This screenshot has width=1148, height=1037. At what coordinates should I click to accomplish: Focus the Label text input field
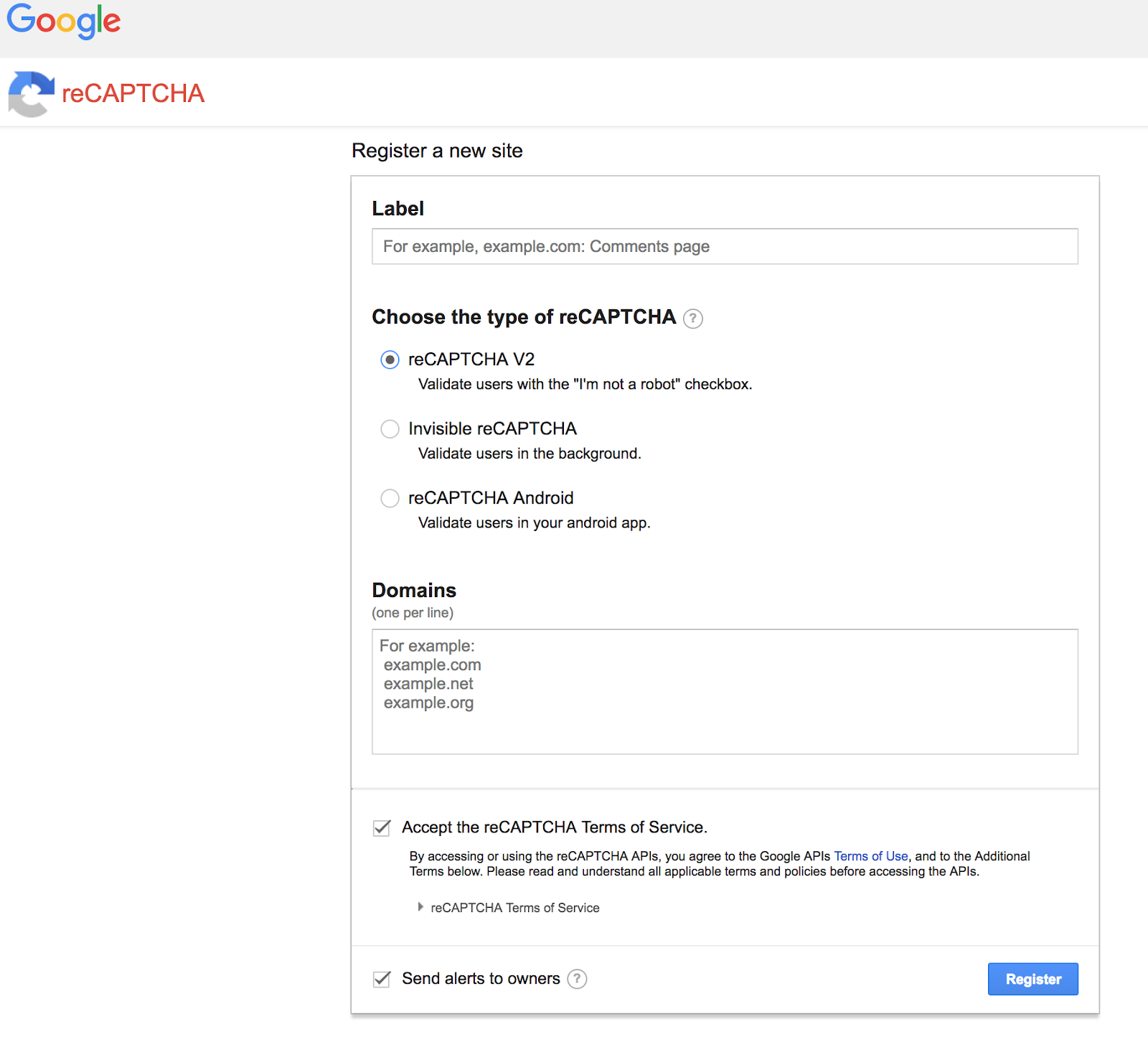pos(725,246)
